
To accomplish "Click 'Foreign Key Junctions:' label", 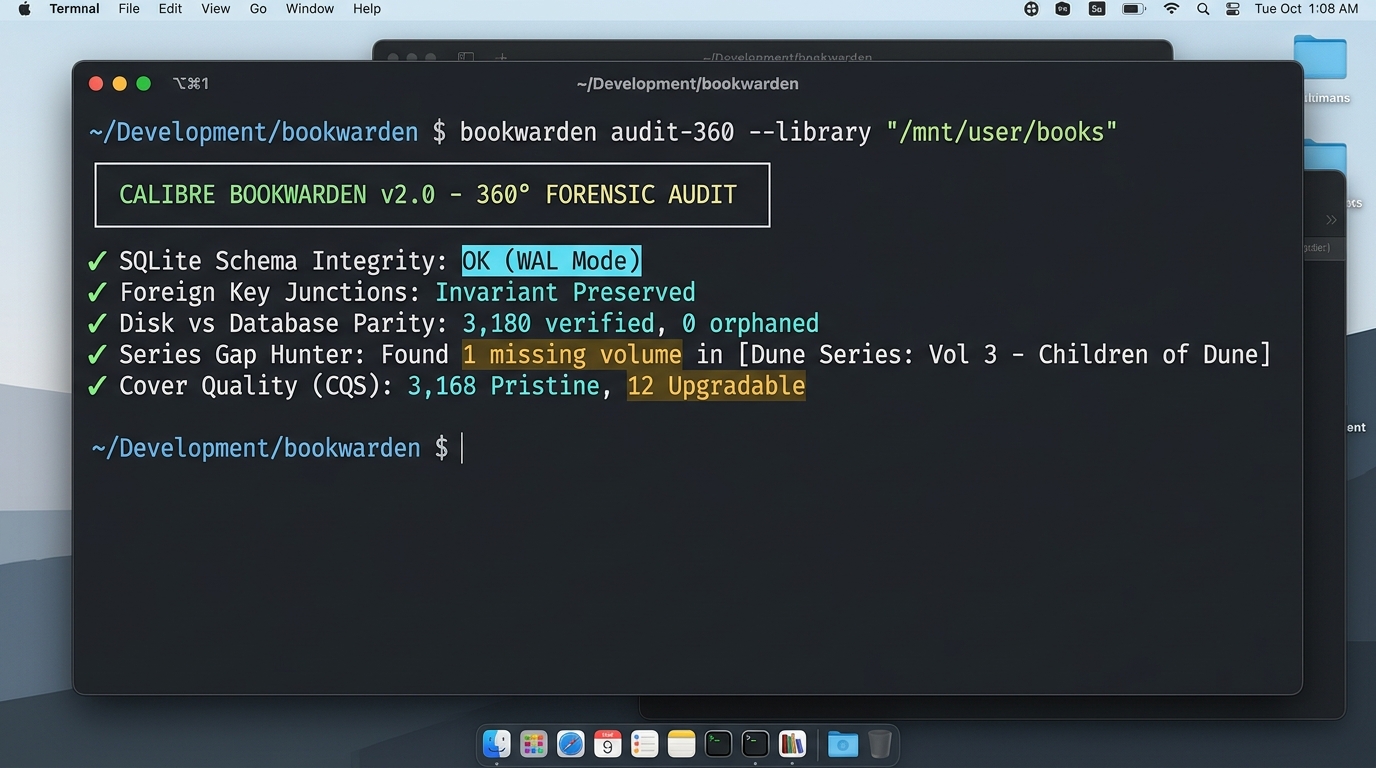I will pyautogui.click(x=269, y=292).
